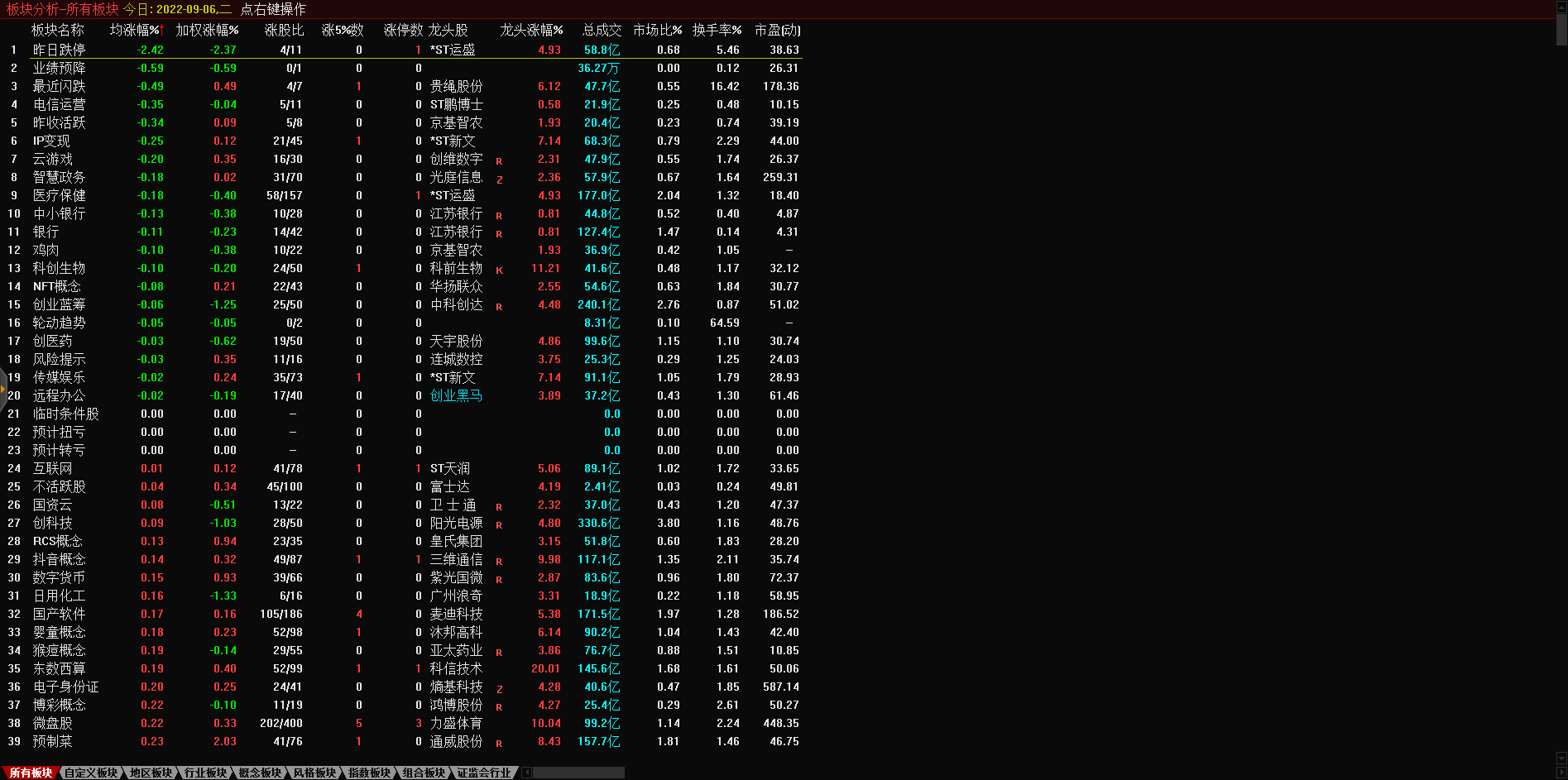1568x780 pixels.
Task: Sort by 换手率% column header
Action: click(717, 30)
